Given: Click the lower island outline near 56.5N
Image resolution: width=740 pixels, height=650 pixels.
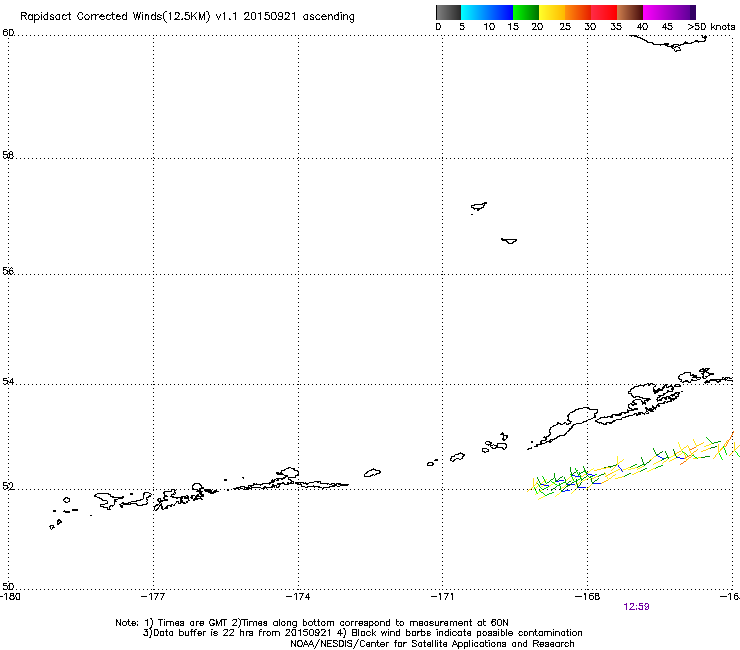Looking at the screenshot, I should [509, 241].
